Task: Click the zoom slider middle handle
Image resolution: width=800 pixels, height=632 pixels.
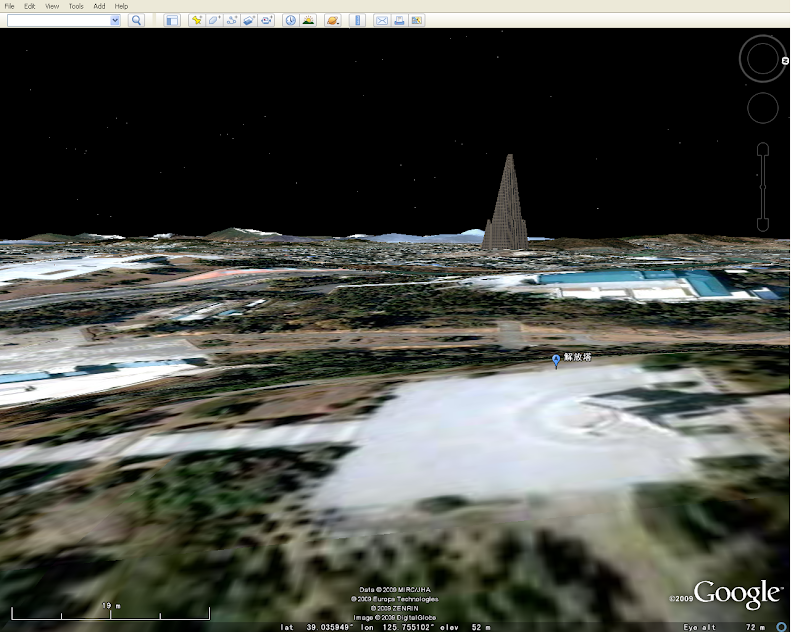Action: point(763,187)
